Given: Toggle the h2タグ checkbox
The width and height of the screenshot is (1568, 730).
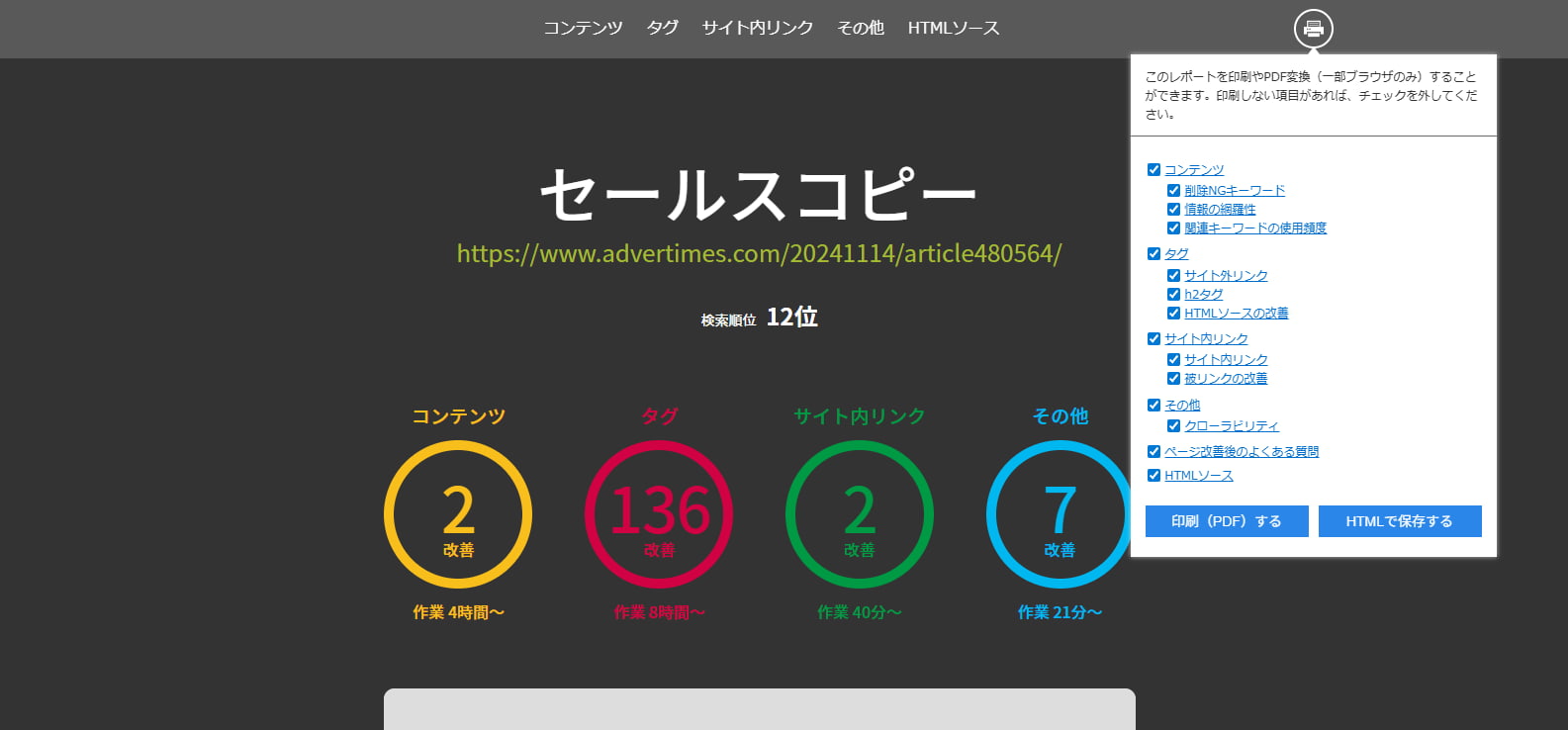Looking at the screenshot, I should pyautogui.click(x=1173, y=295).
